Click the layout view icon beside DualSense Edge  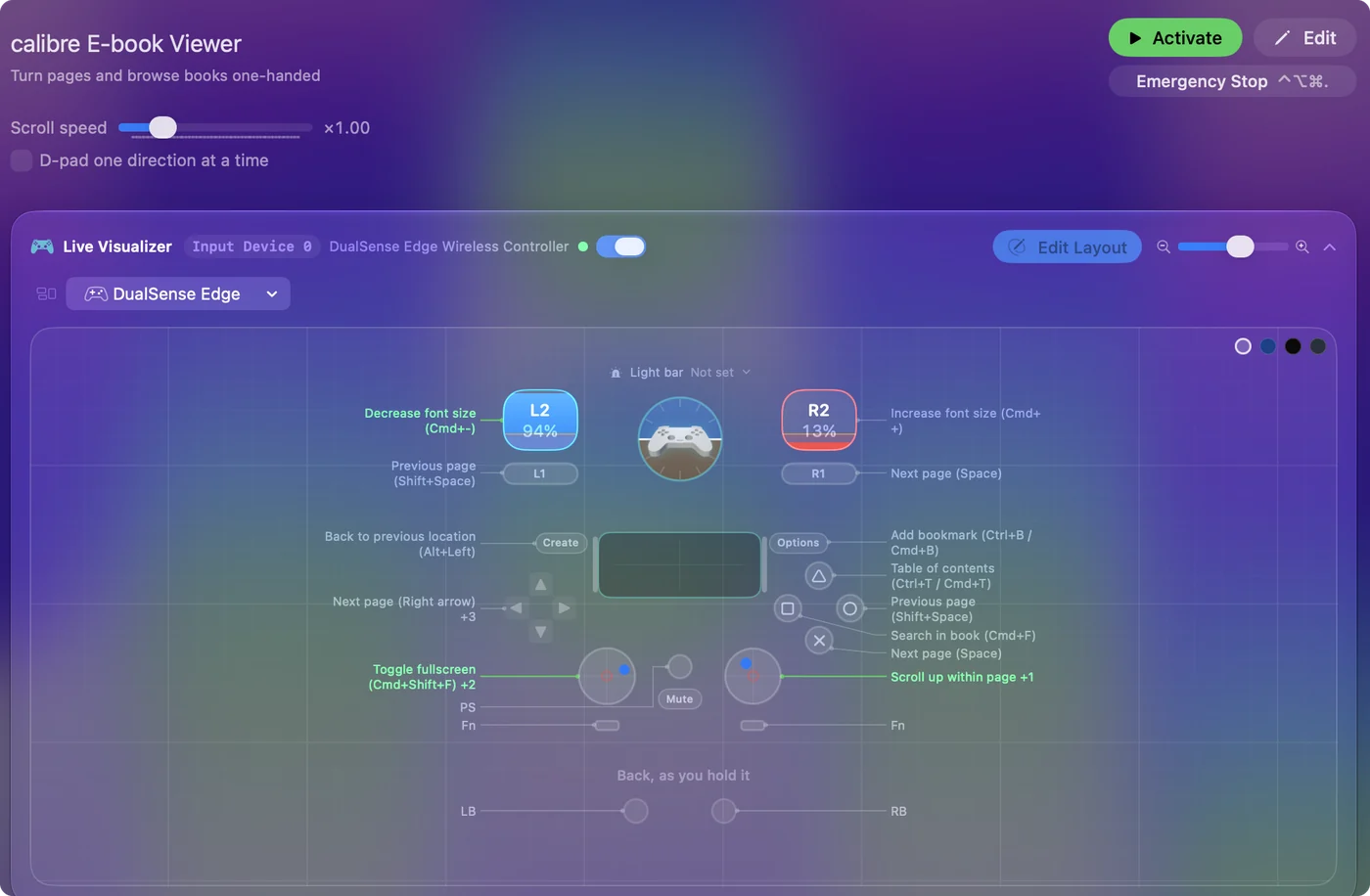coord(46,293)
